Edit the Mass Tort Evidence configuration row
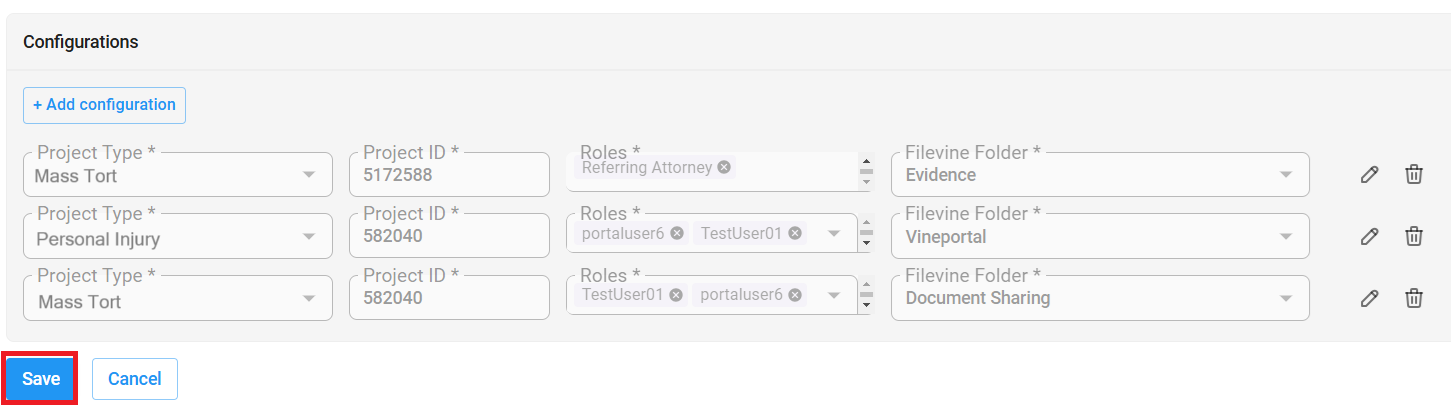This screenshot has height=417, width=1451. point(1370,175)
